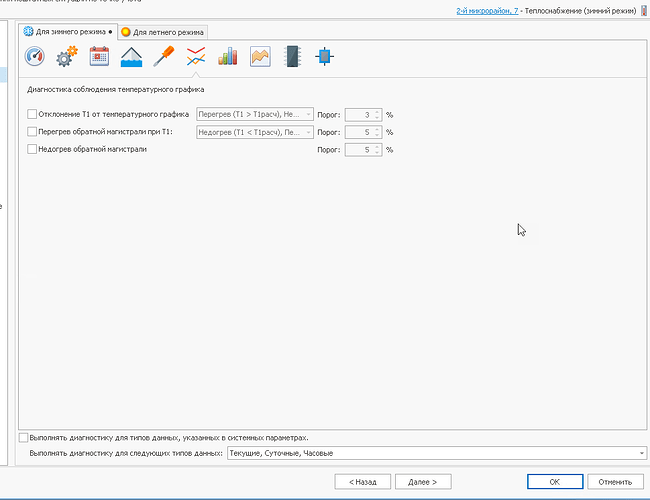Viewport: 650px width, 500px height.
Task: Toggle 'Недогрев обратной магистрали' checkbox
Action: click(32, 150)
